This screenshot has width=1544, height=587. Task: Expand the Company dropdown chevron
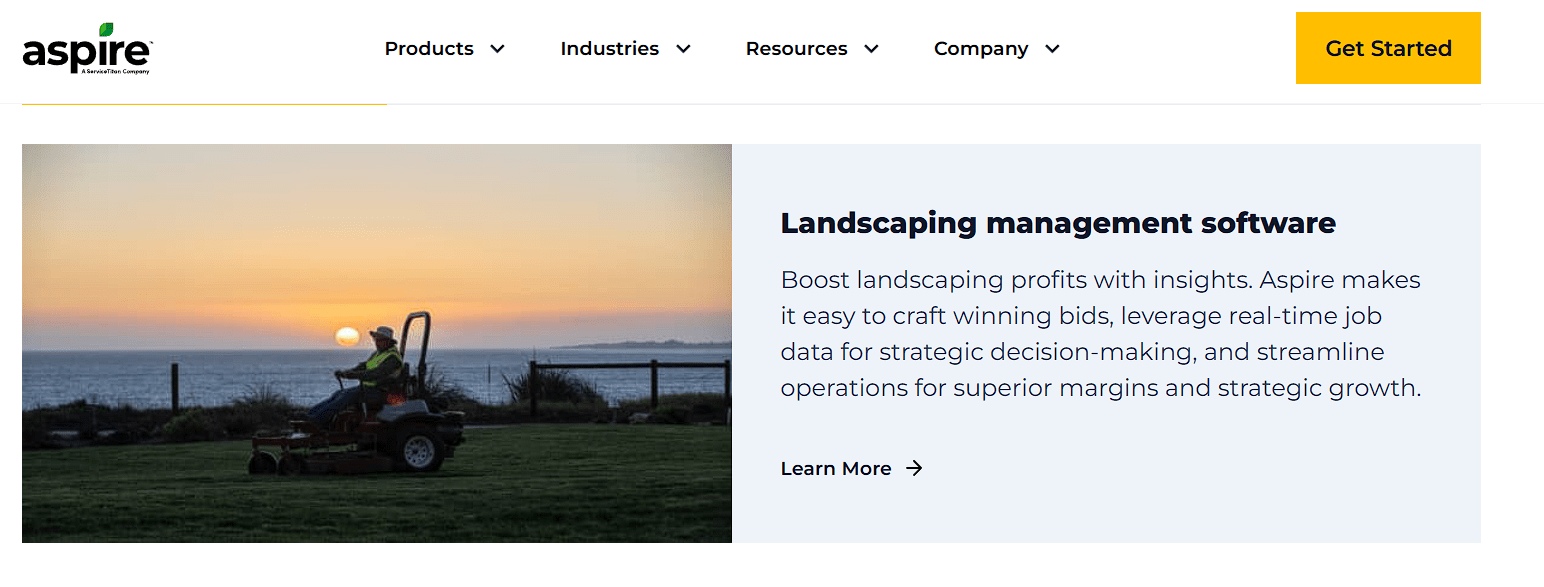1052,48
